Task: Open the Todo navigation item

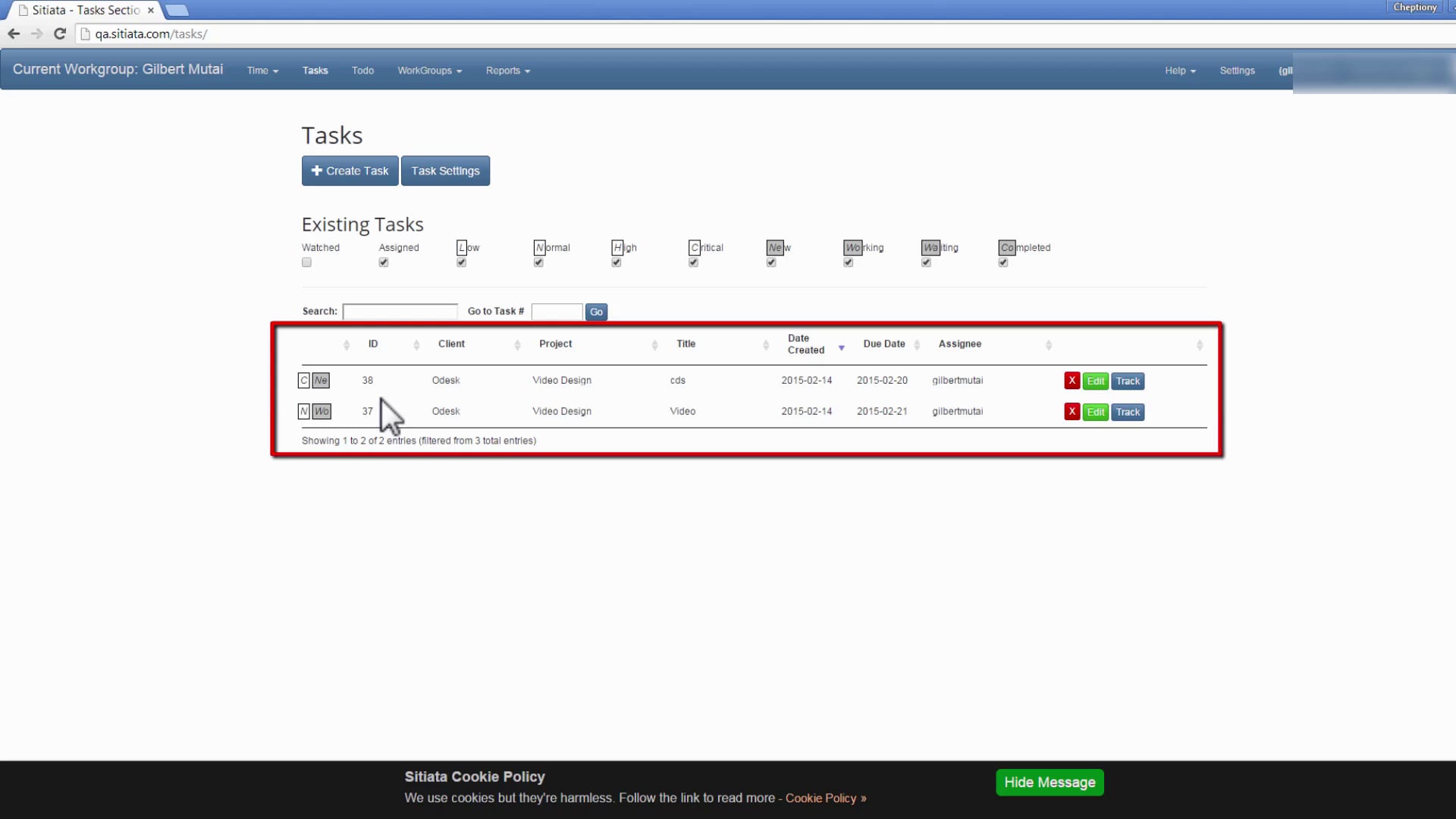Action: pyautogui.click(x=362, y=71)
